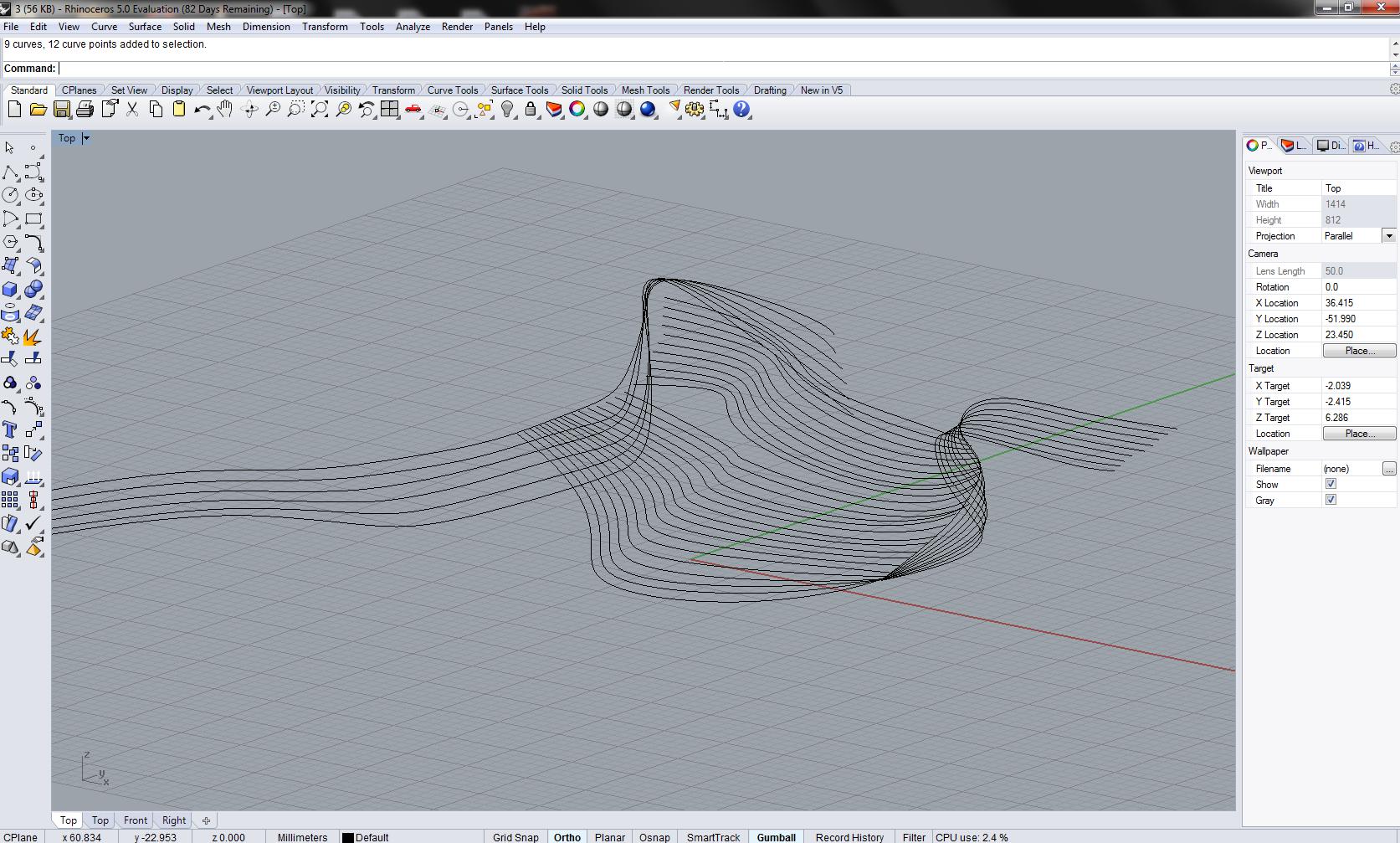Click the Help question mark icon
Screen dimensions: 1400x843
point(741,110)
